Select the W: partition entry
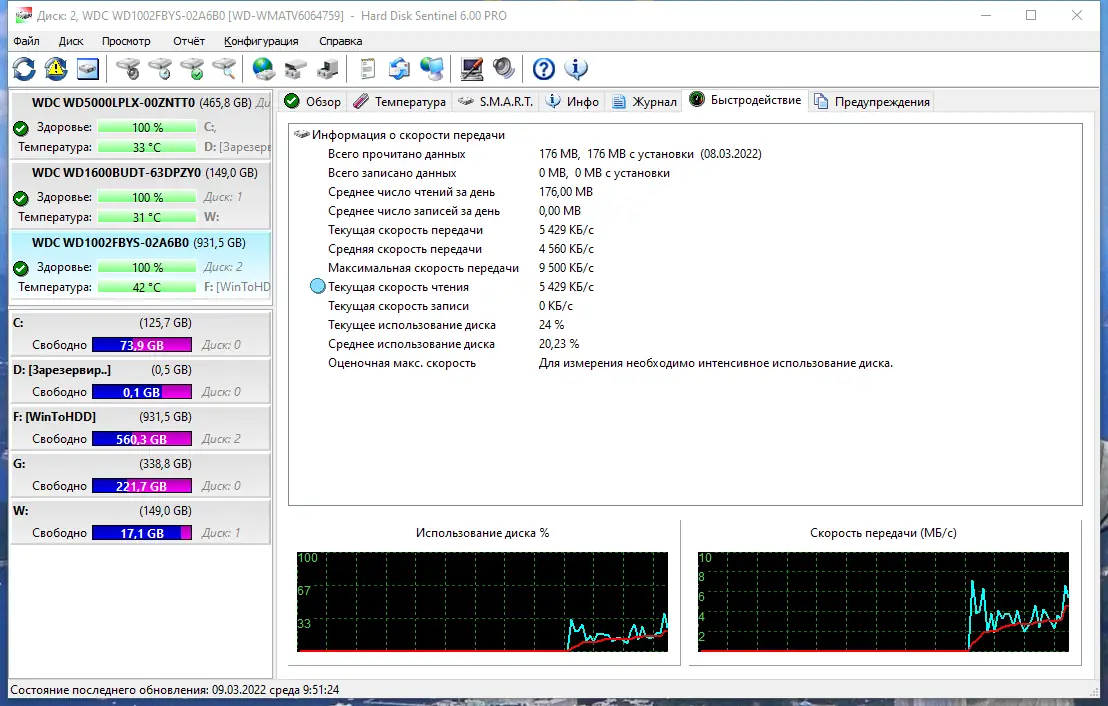Screen dimensions: 1108x706 click(141, 522)
